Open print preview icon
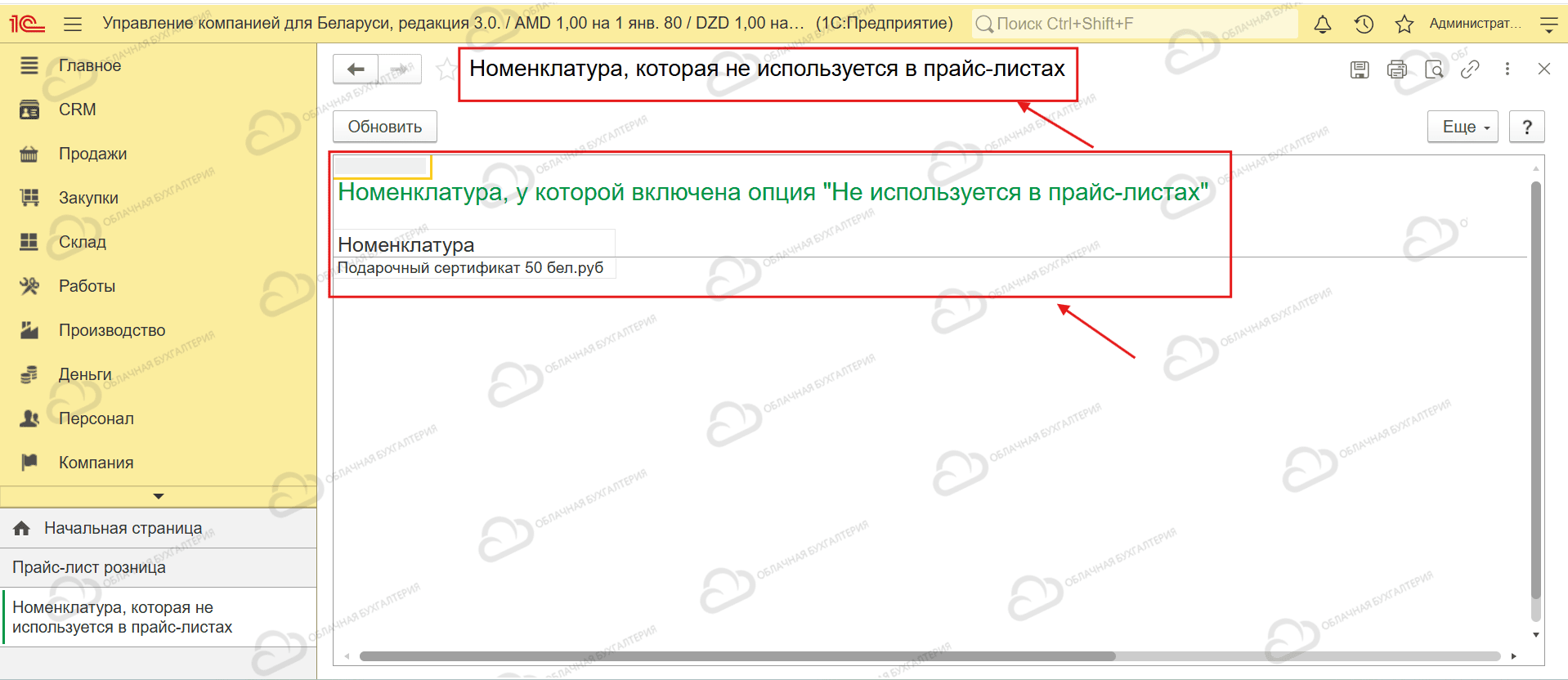This screenshot has height=680, width=1568. point(1434,69)
